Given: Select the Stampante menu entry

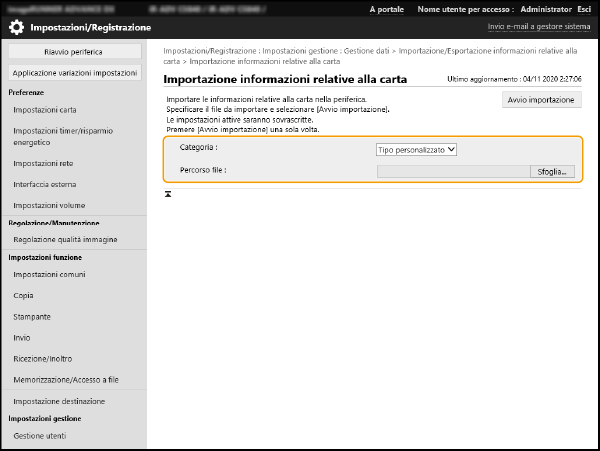Looking at the screenshot, I should [32, 316].
